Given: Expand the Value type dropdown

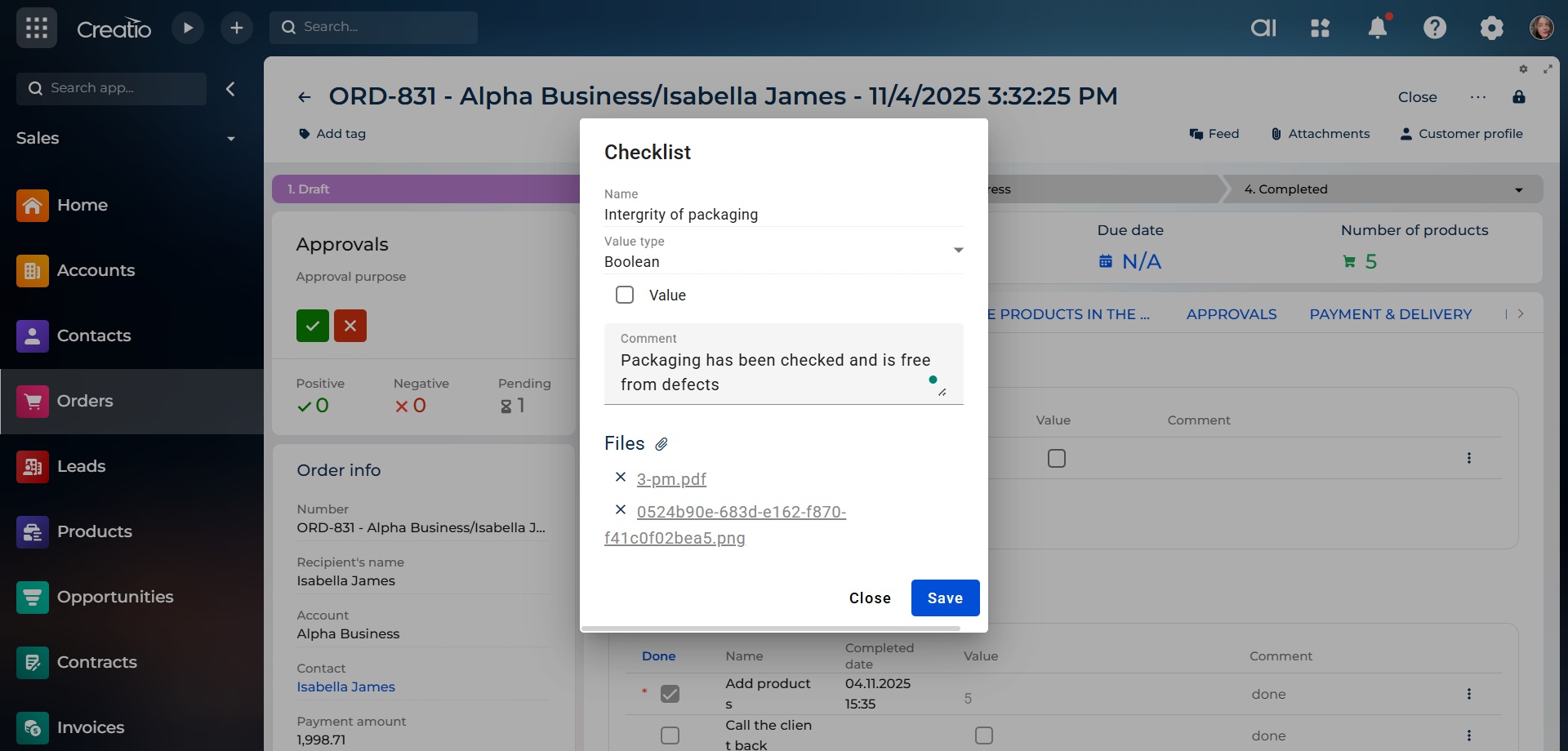Looking at the screenshot, I should click(x=958, y=251).
